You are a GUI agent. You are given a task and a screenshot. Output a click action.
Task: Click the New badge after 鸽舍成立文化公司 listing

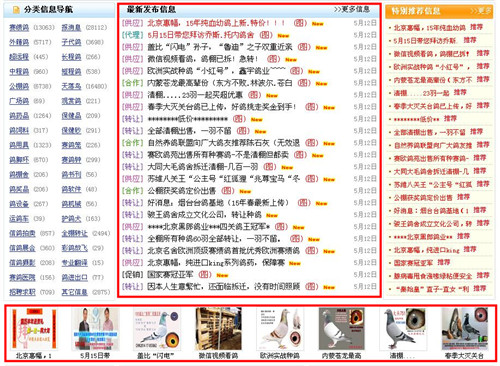click(272, 215)
